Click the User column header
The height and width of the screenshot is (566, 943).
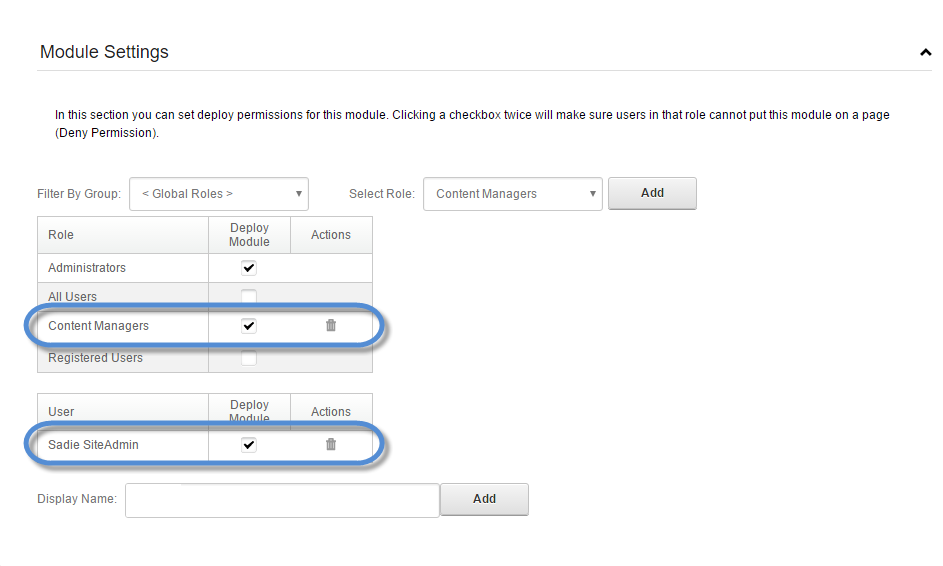[61, 412]
